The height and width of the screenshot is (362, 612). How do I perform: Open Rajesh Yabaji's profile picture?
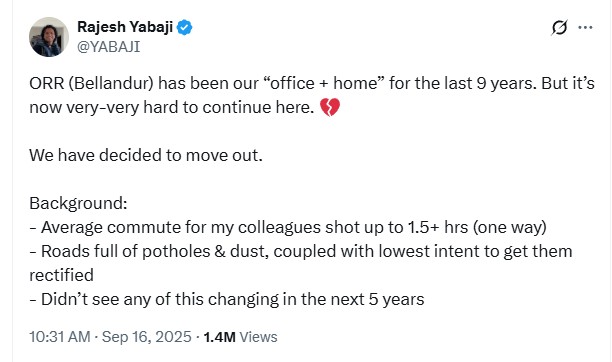(x=49, y=37)
